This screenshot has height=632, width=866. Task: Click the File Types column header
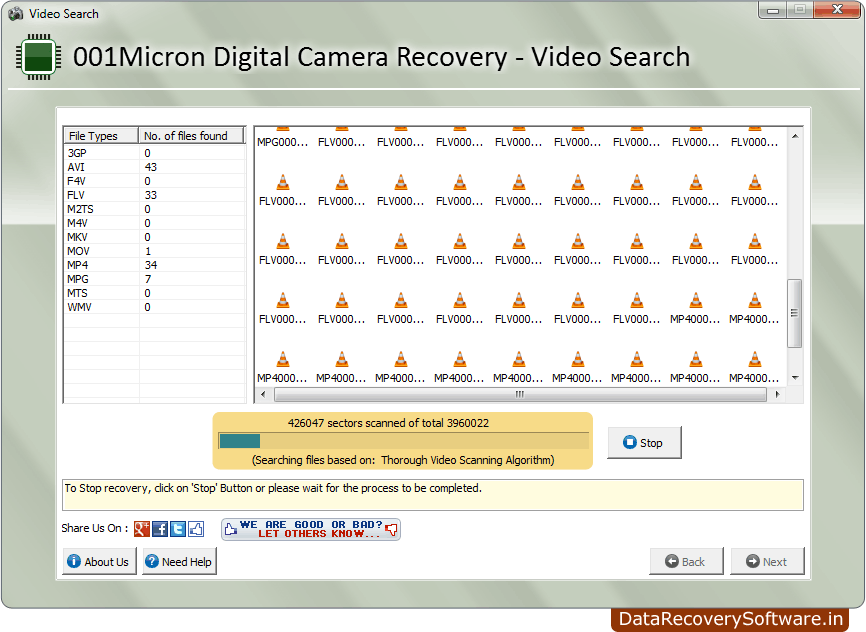pos(101,135)
